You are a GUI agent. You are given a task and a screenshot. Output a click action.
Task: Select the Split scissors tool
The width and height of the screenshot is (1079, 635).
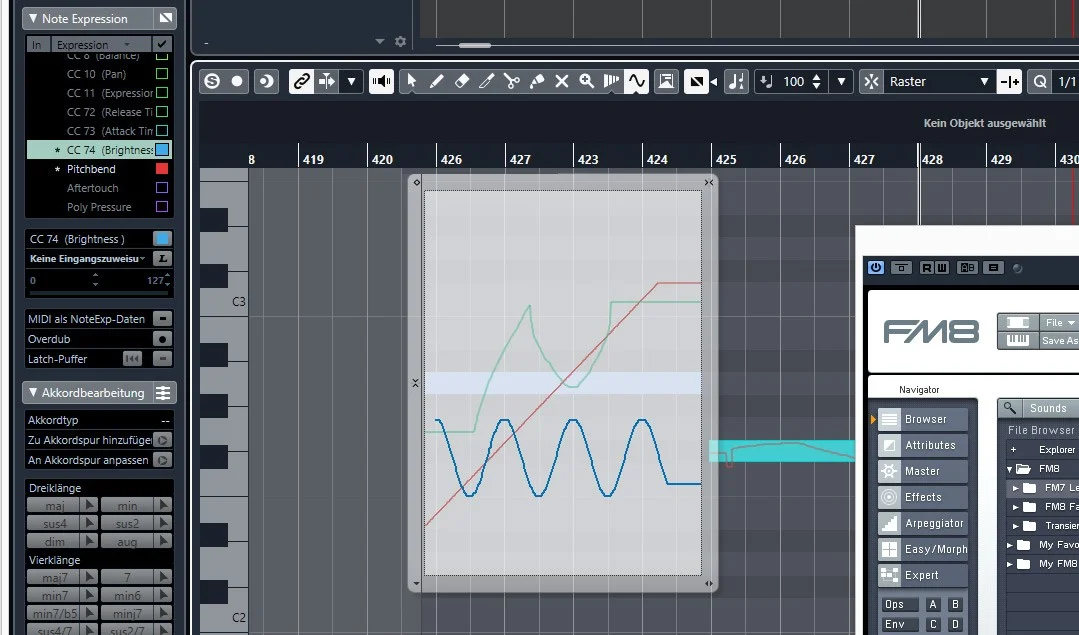coord(511,81)
